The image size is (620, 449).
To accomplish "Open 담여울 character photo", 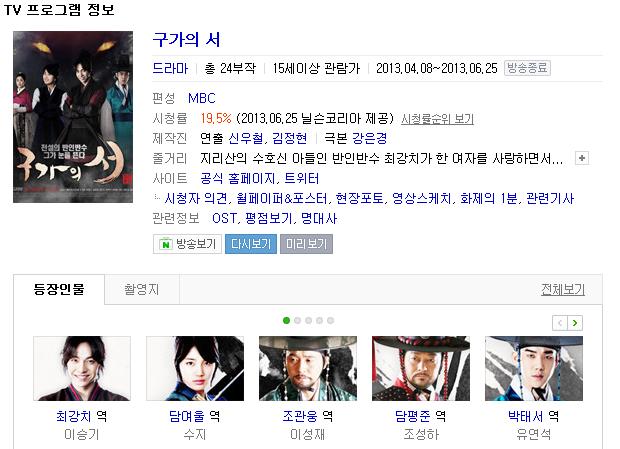I will [195, 368].
